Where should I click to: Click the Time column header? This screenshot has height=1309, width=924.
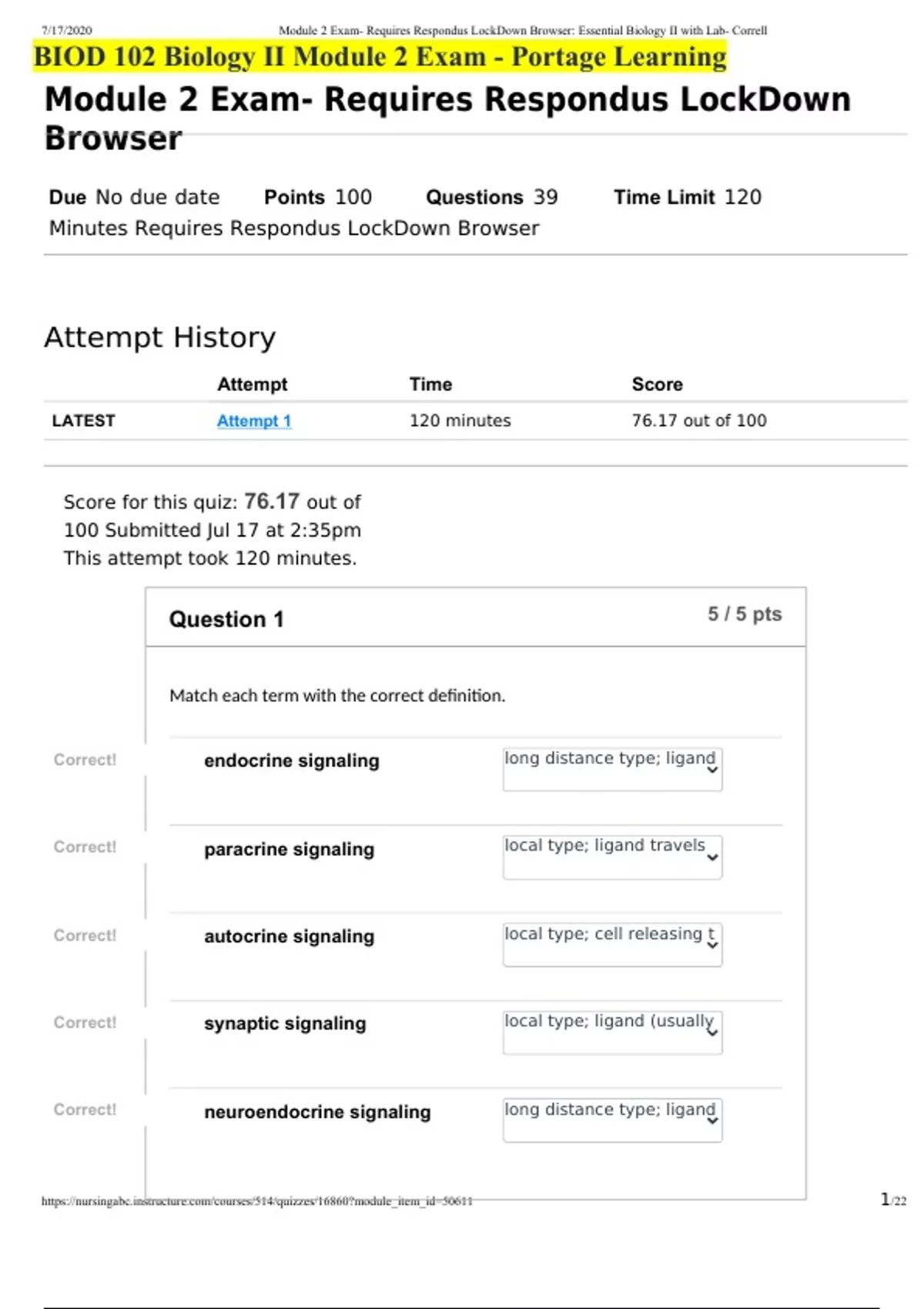pos(430,384)
